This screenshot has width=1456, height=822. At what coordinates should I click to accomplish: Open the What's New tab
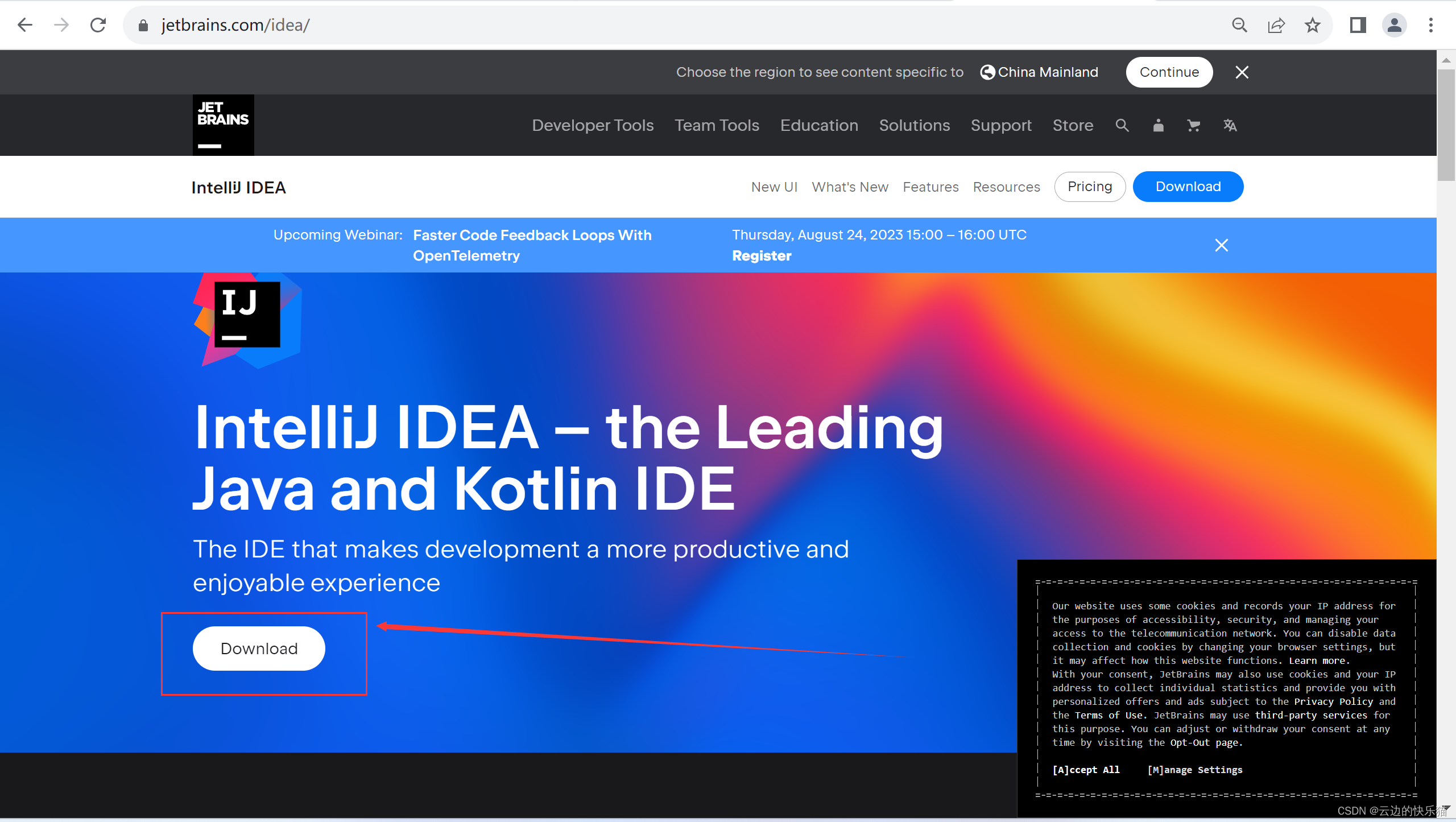(850, 187)
